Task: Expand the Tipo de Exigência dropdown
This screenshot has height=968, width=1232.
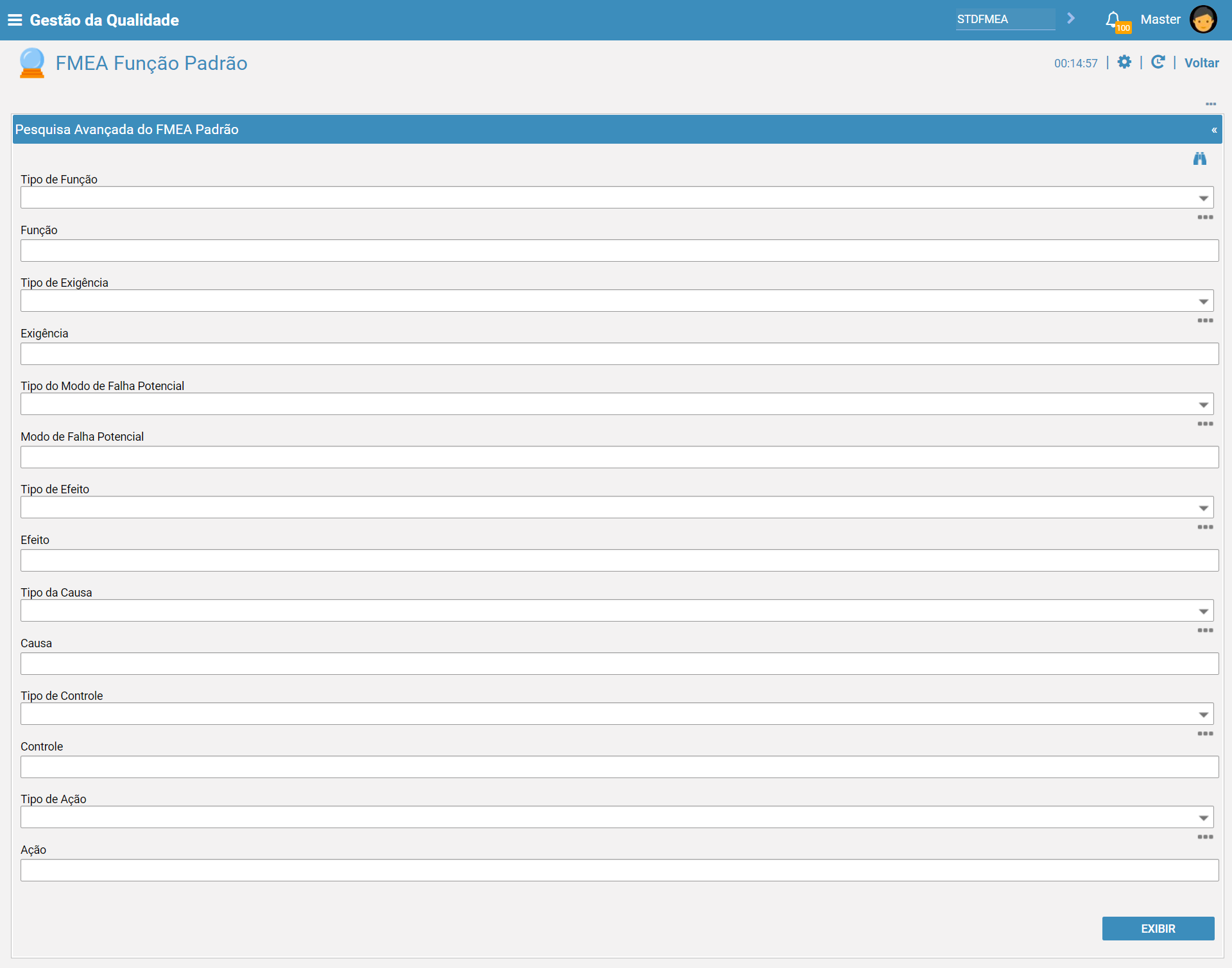Action: point(1204,301)
